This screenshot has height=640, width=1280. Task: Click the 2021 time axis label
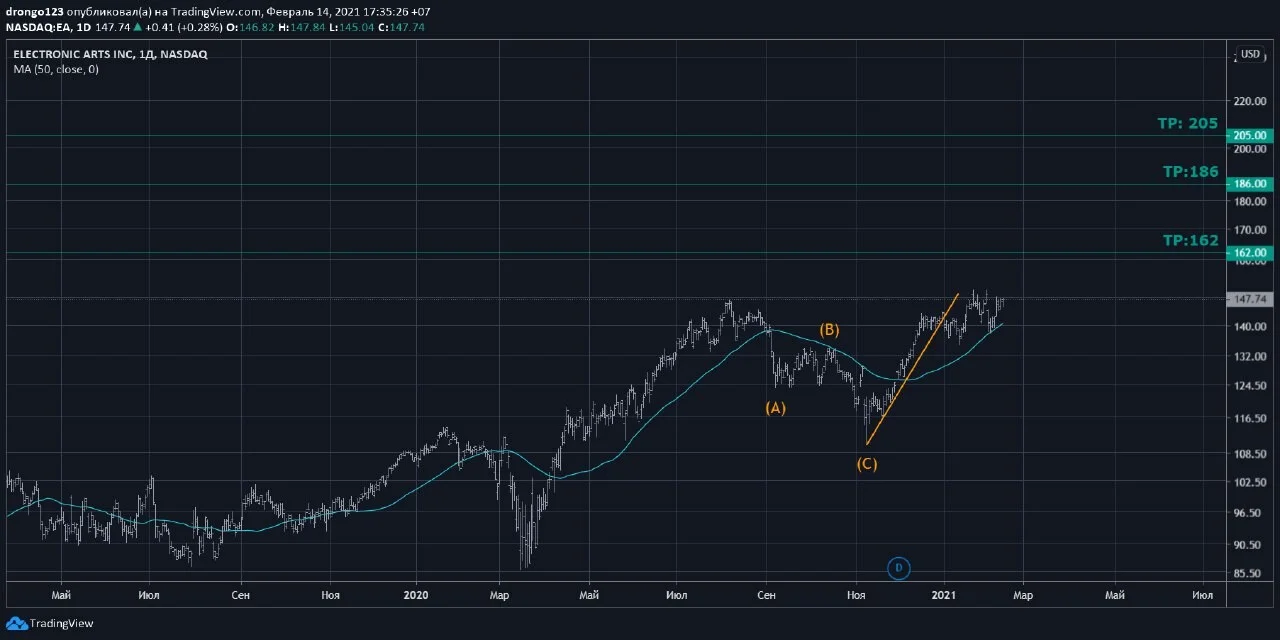(944, 595)
